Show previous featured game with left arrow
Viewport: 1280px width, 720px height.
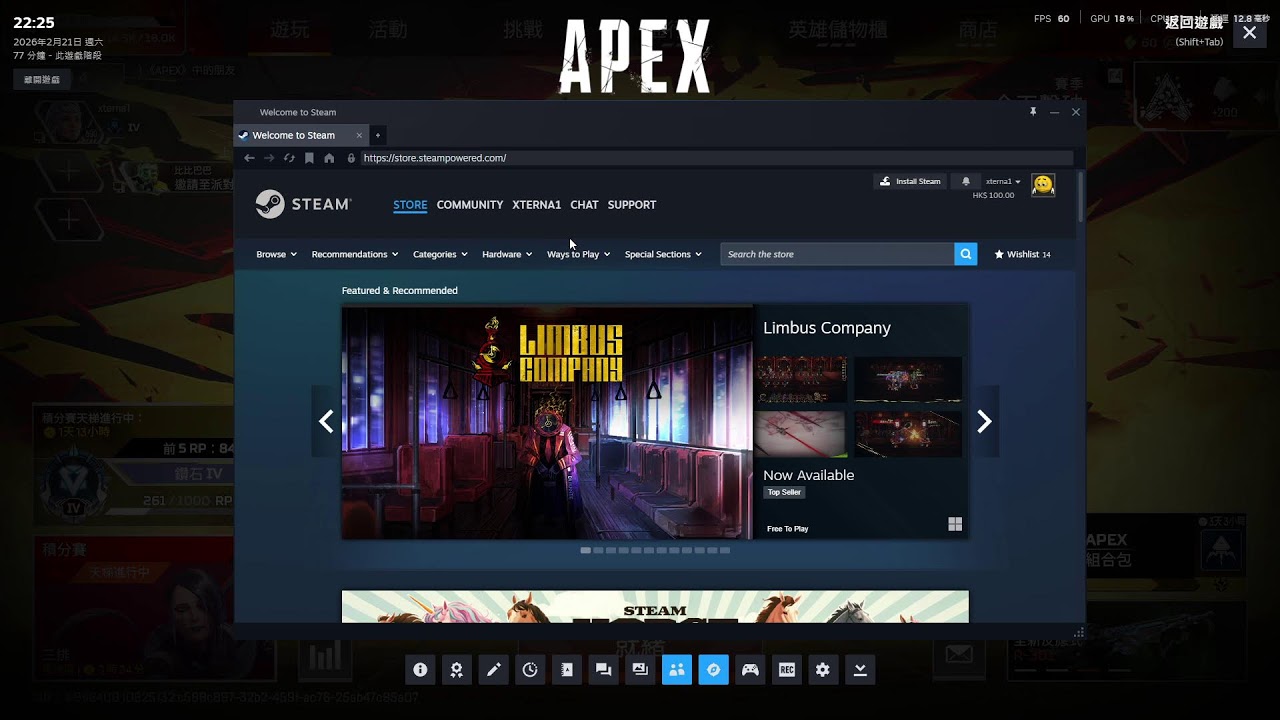tap(326, 421)
